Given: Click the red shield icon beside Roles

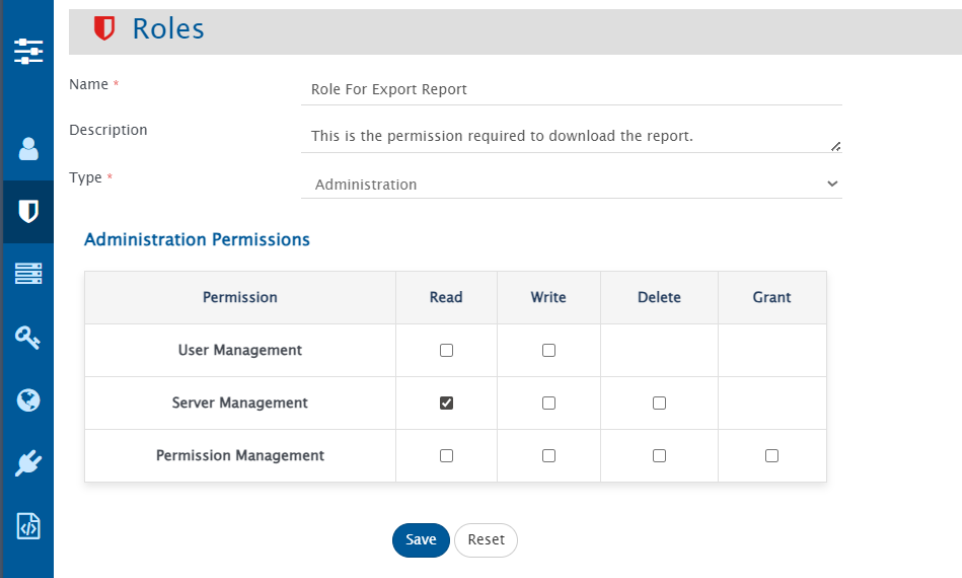Looking at the screenshot, I should (104, 28).
